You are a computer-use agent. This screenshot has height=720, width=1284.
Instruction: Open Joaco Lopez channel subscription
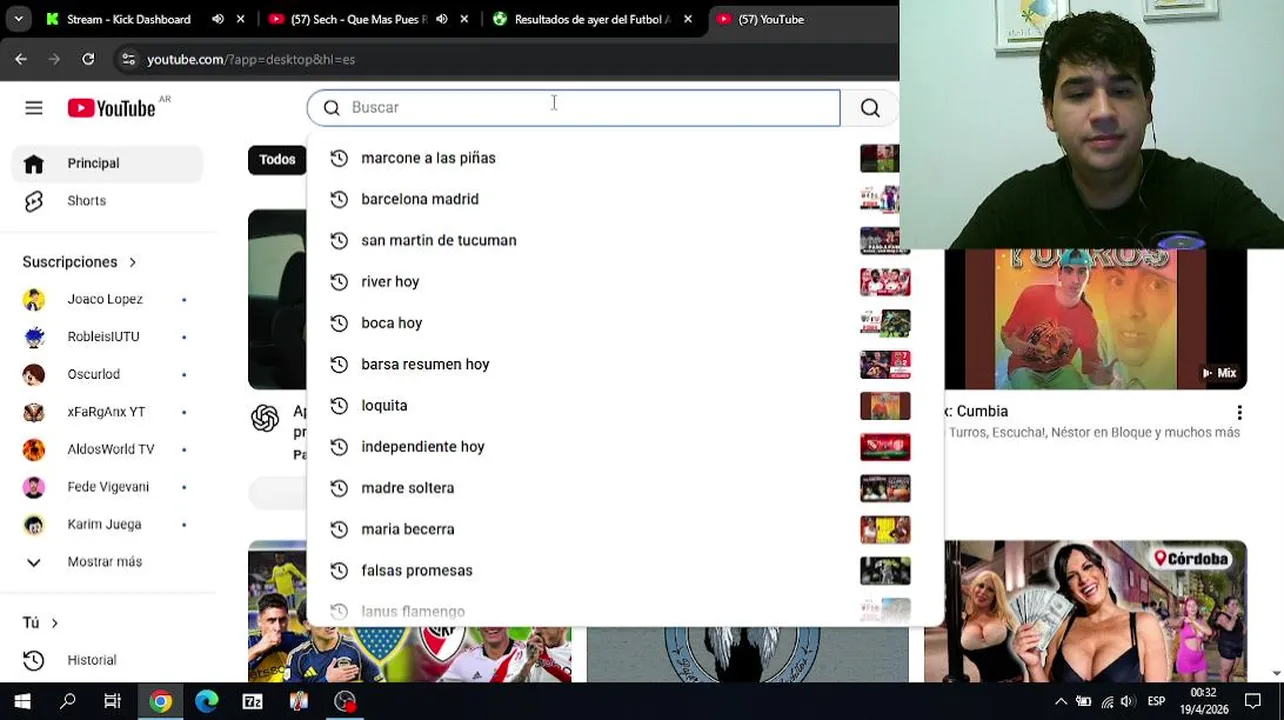pos(107,299)
